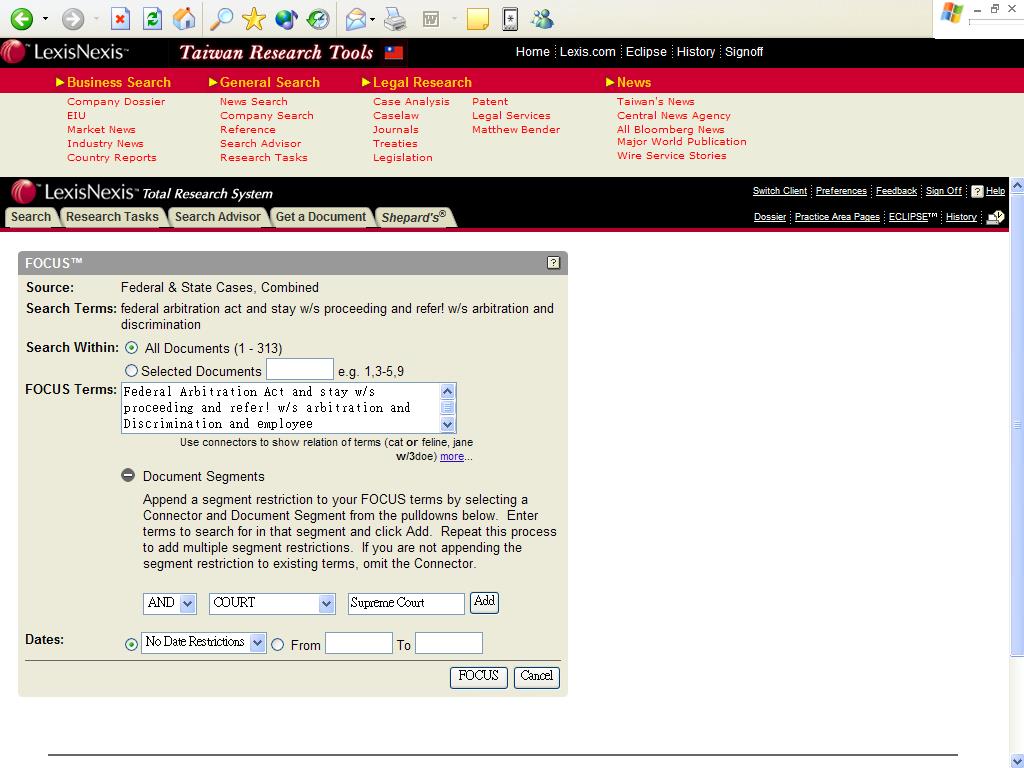Click the page scrollbar up arrow

pos(1017,186)
